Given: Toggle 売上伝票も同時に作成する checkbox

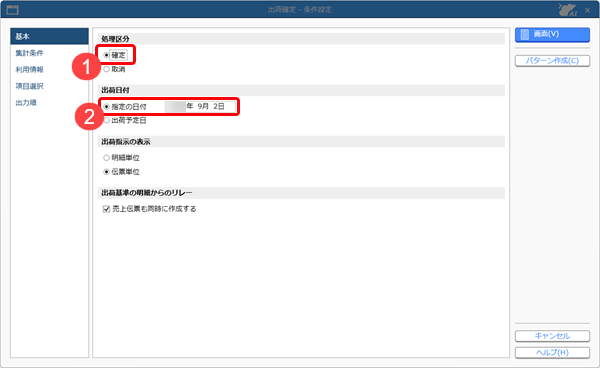Looking at the screenshot, I should [106, 209].
